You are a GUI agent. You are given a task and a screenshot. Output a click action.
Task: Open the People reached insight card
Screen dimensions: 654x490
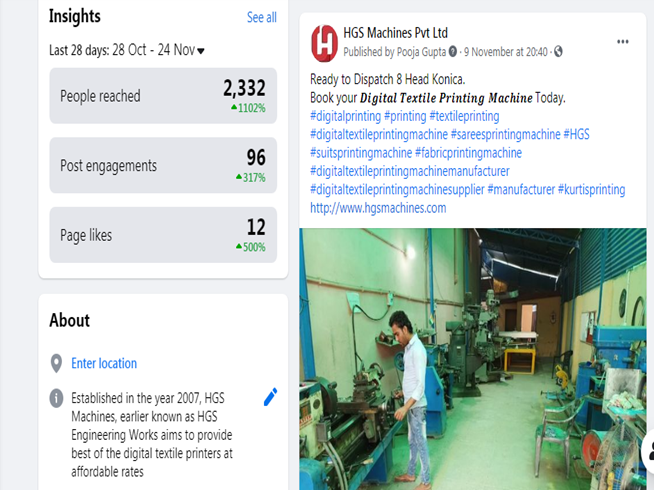[x=163, y=96]
